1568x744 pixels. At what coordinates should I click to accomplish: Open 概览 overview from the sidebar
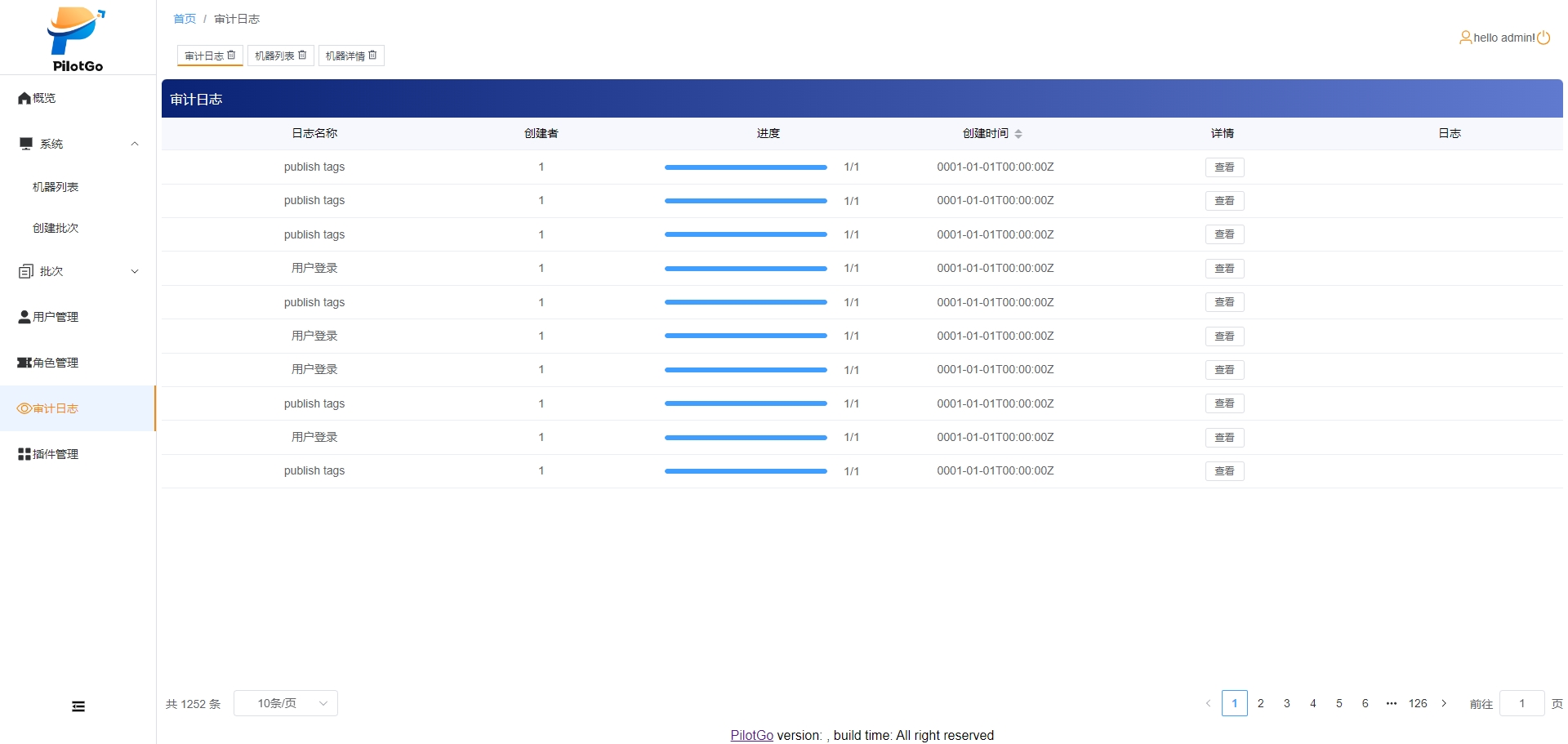point(44,98)
